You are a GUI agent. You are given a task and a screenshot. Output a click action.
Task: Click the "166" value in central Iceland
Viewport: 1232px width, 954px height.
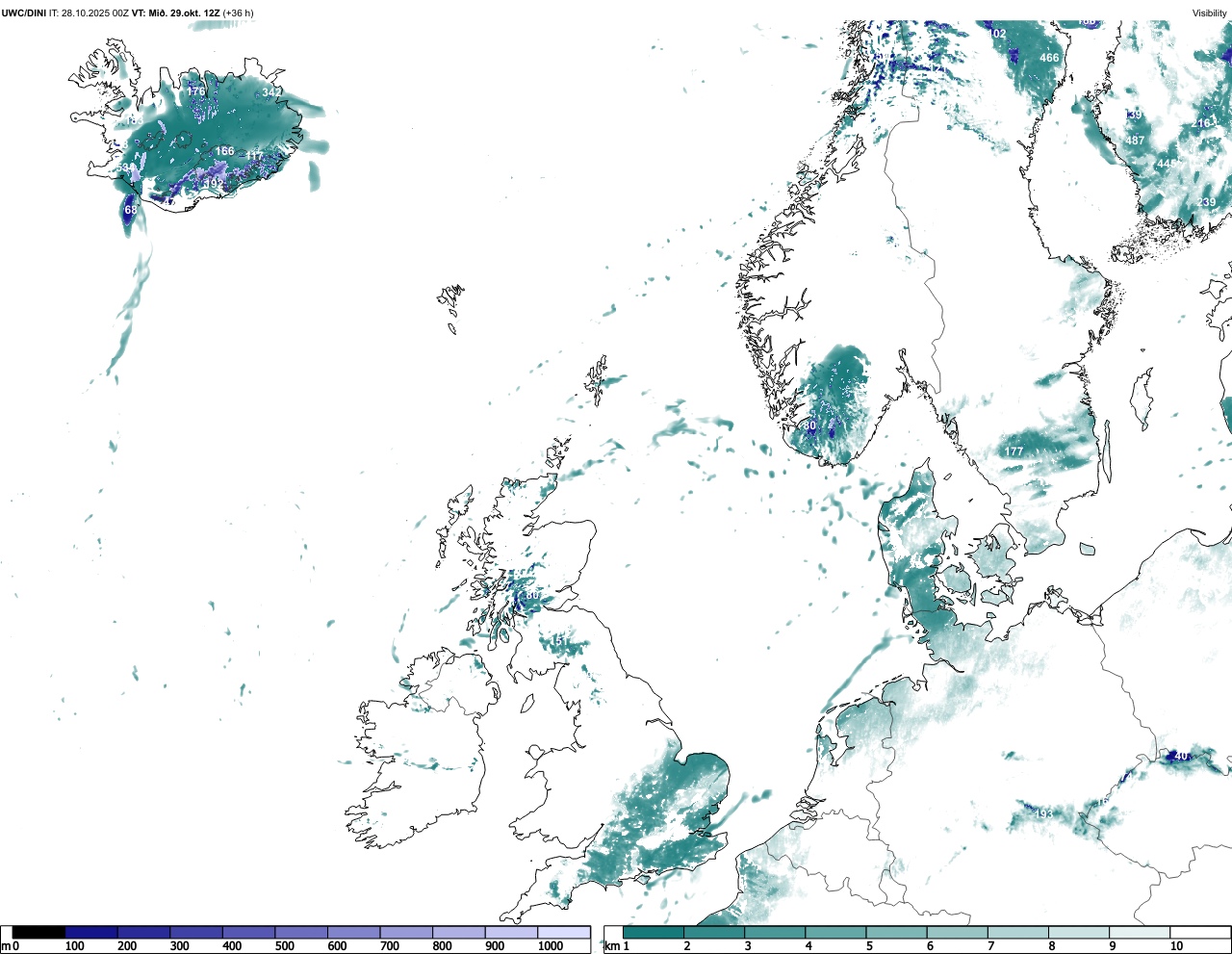(x=224, y=151)
